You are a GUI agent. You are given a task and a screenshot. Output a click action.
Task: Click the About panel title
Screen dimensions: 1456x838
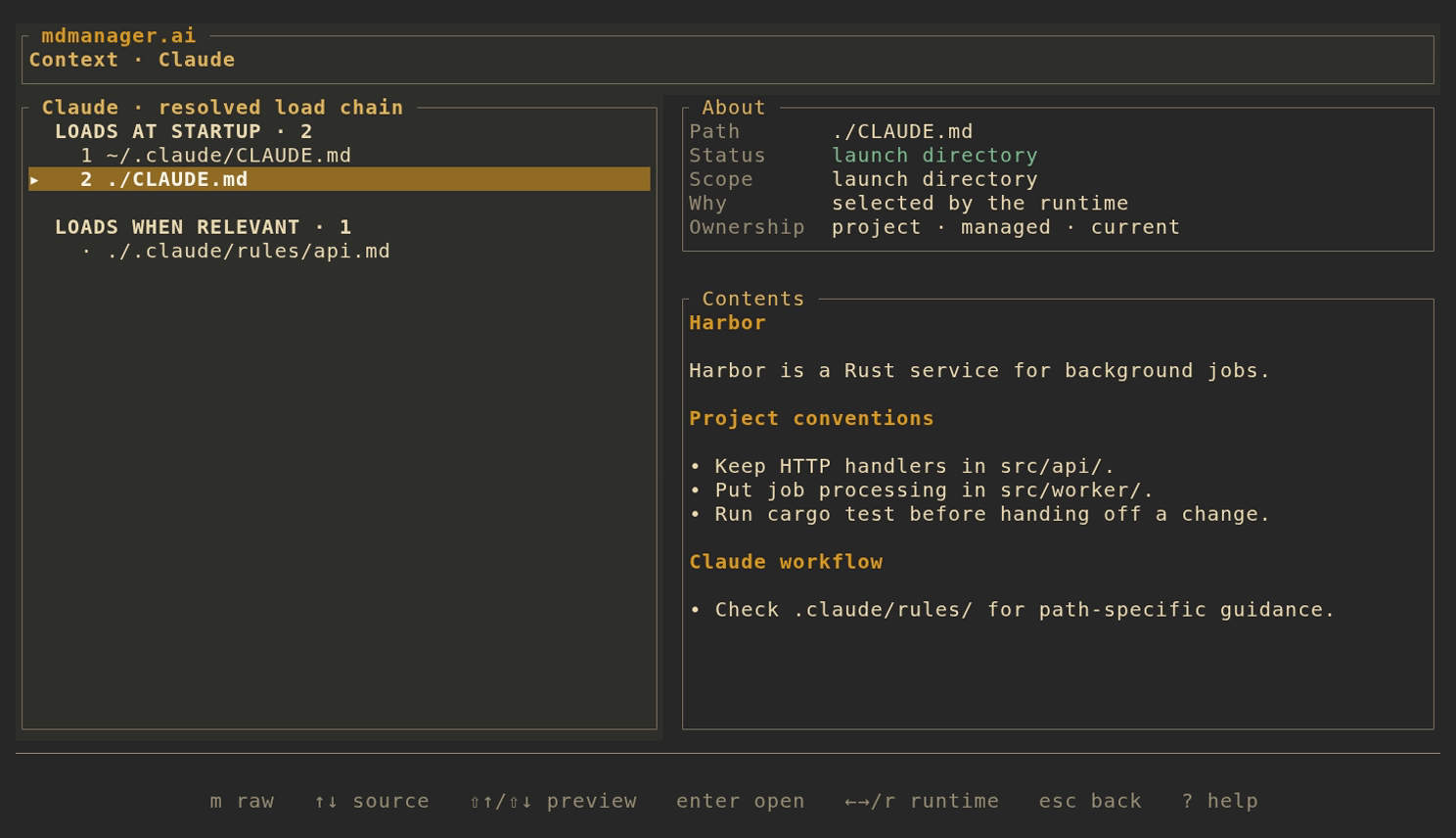coord(734,108)
